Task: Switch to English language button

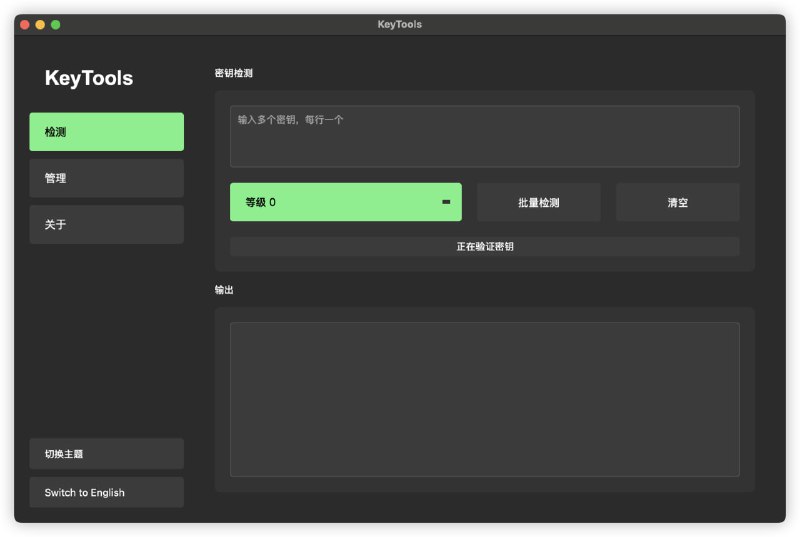Action: pos(107,493)
